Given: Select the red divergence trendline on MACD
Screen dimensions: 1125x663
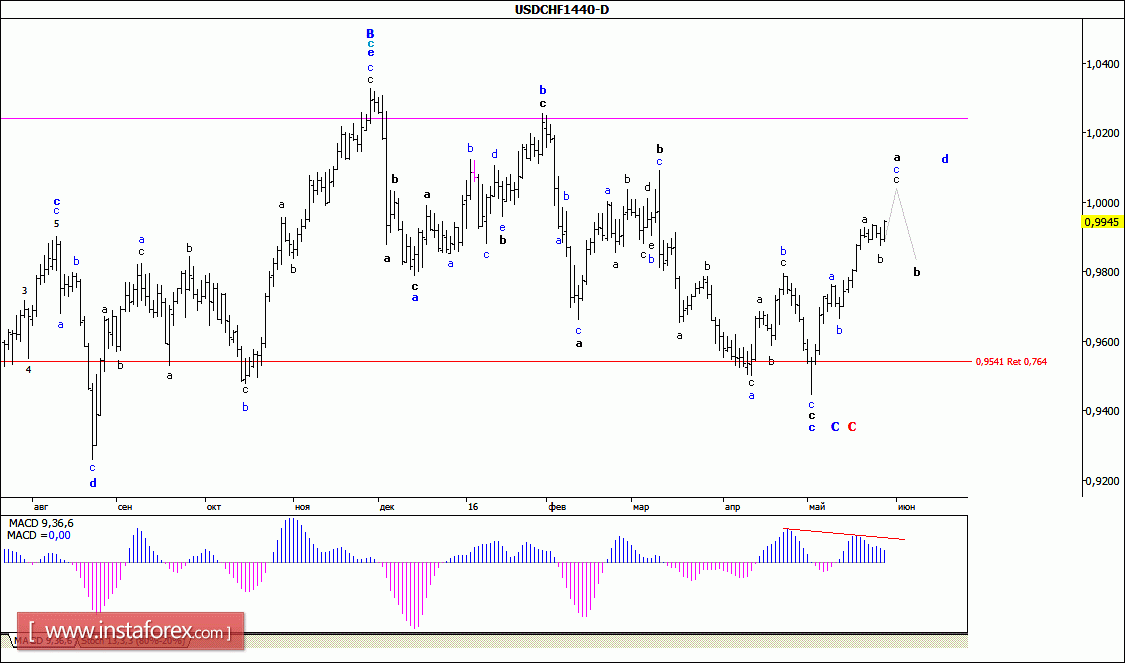Looking at the screenshot, I should [843, 534].
